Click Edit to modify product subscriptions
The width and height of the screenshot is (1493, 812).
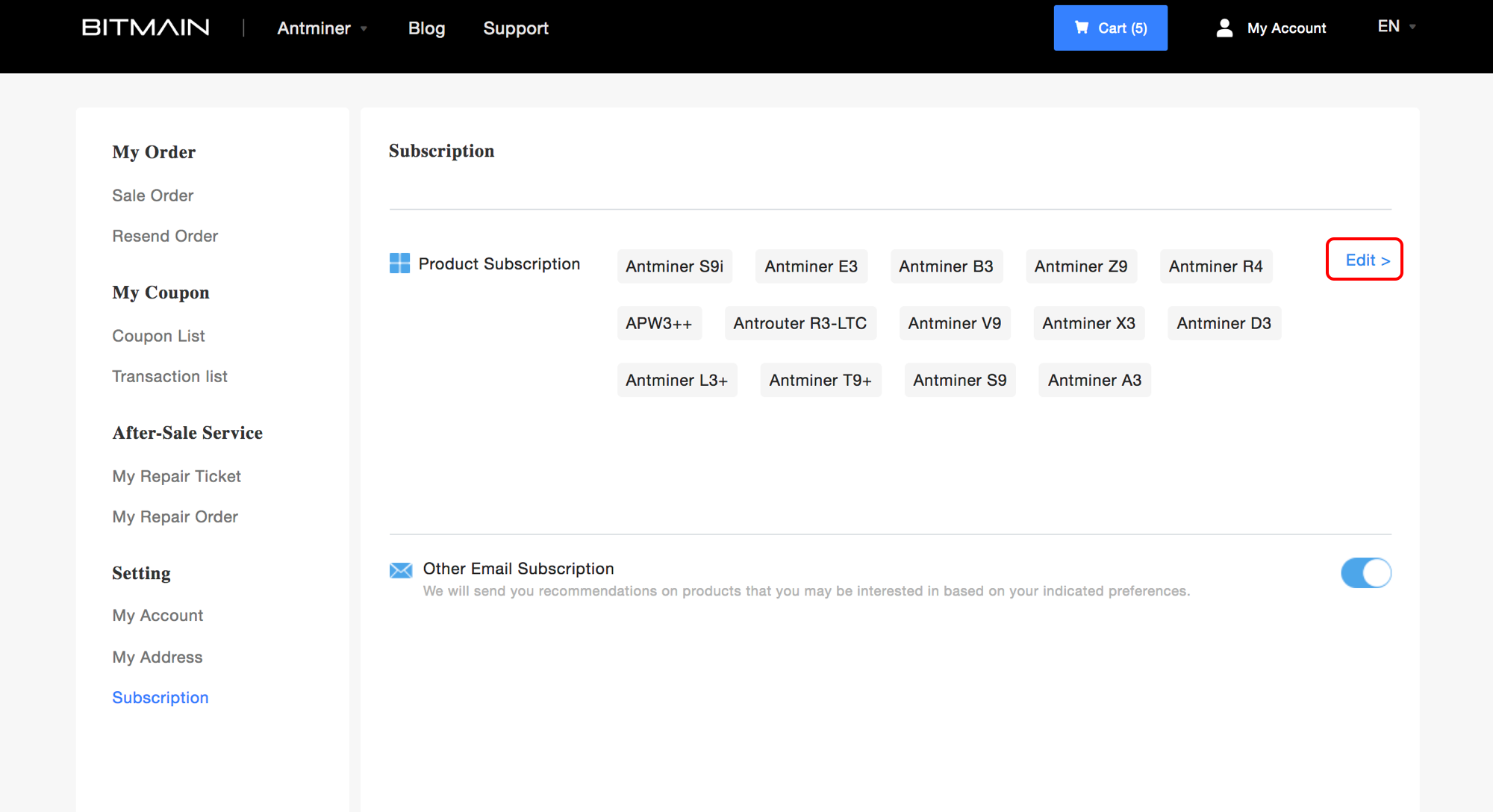[x=1367, y=260]
